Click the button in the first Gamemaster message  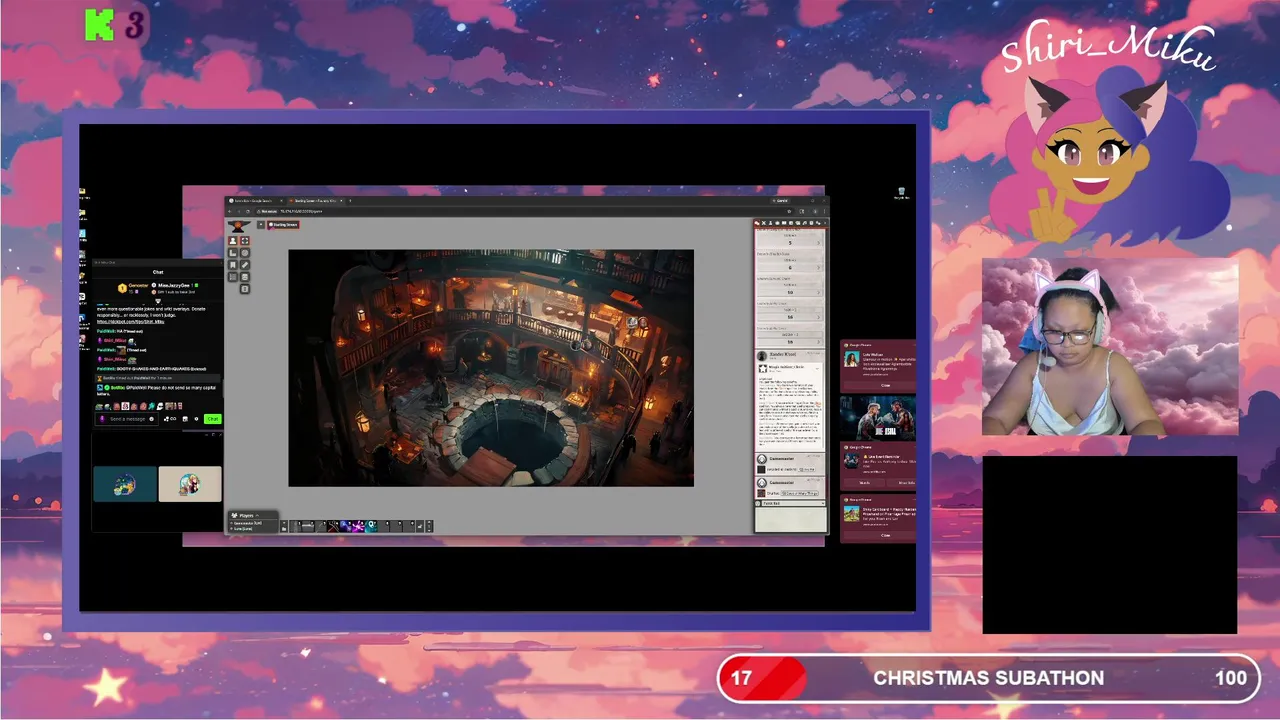pyautogui.click(x=807, y=470)
